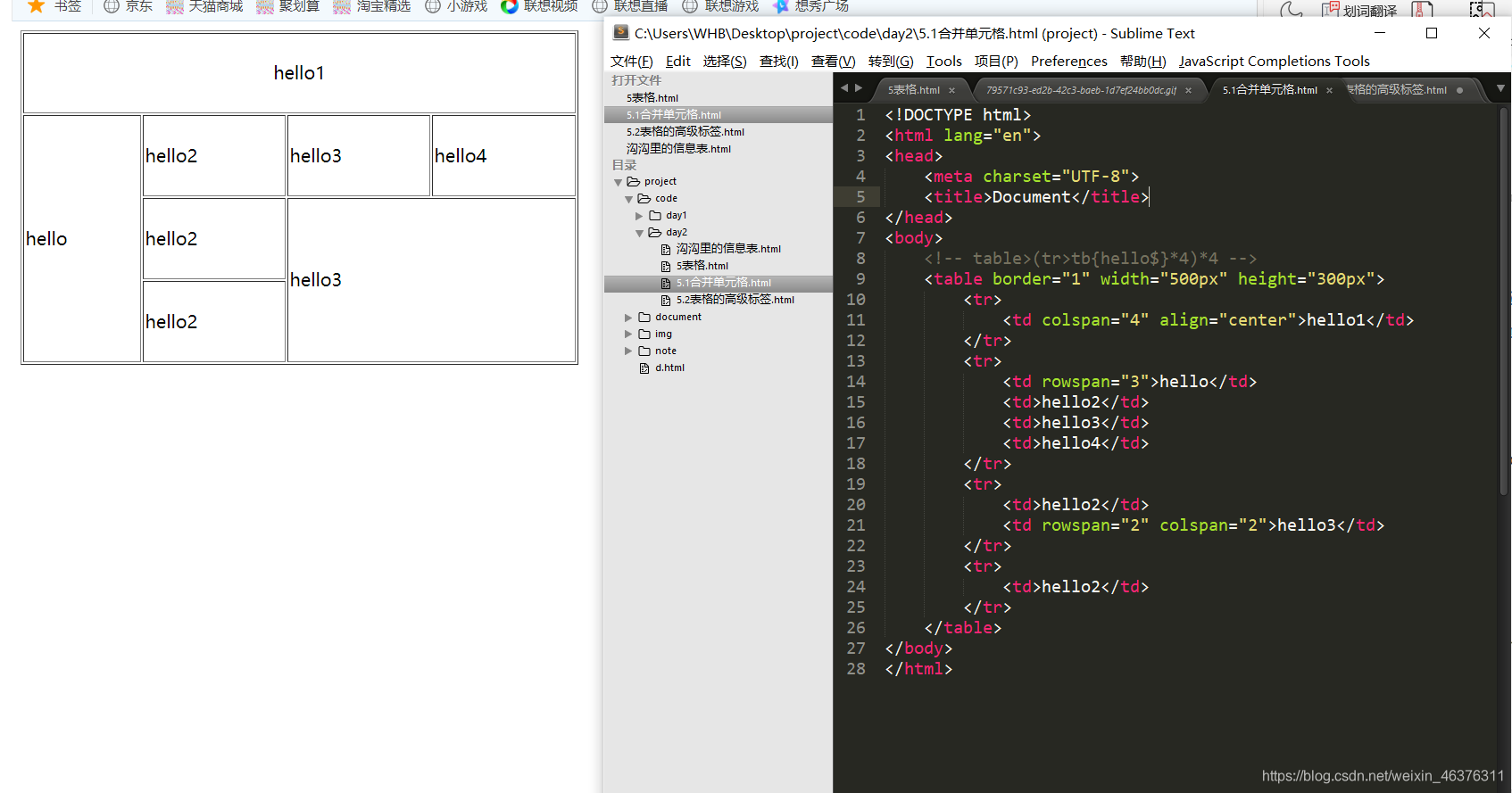Close the 5.1合并单元格.html editor tab
The height and width of the screenshot is (793, 1512).
[x=1329, y=90]
